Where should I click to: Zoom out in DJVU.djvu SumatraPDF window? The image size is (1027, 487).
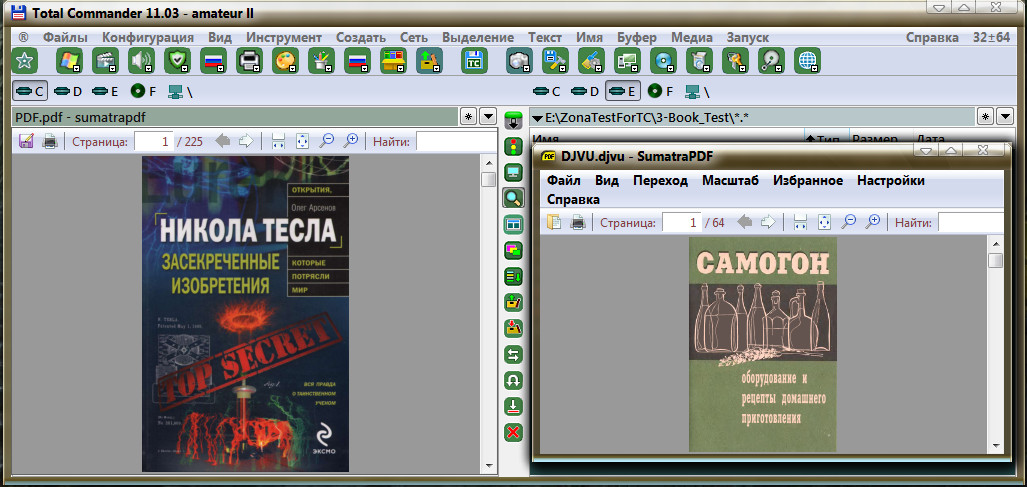(x=848, y=223)
